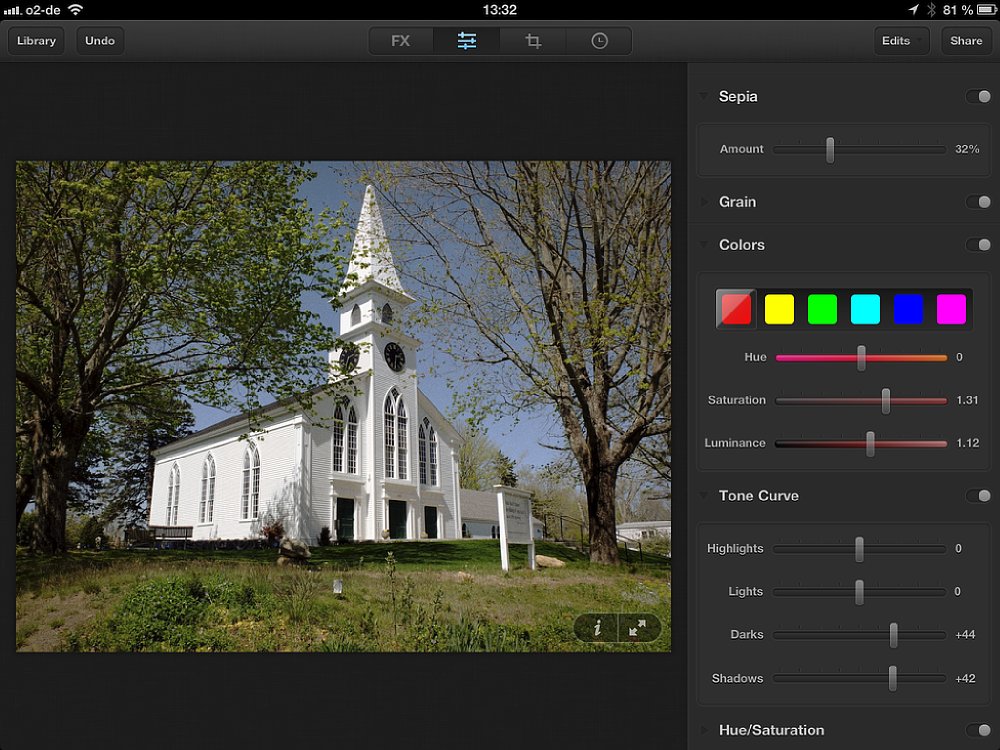This screenshot has width=1000, height=750.
Task: Open the FX effects tab
Action: [401, 41]
